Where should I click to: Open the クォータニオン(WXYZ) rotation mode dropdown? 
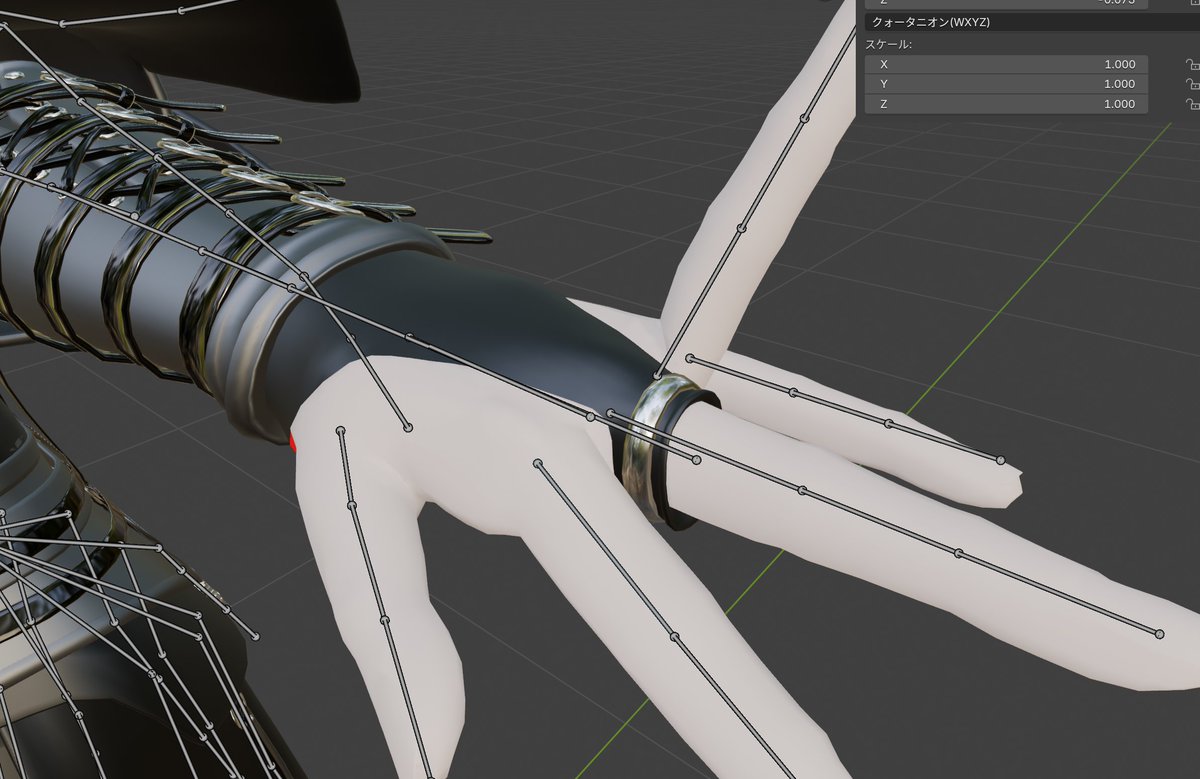[1030, 22]
